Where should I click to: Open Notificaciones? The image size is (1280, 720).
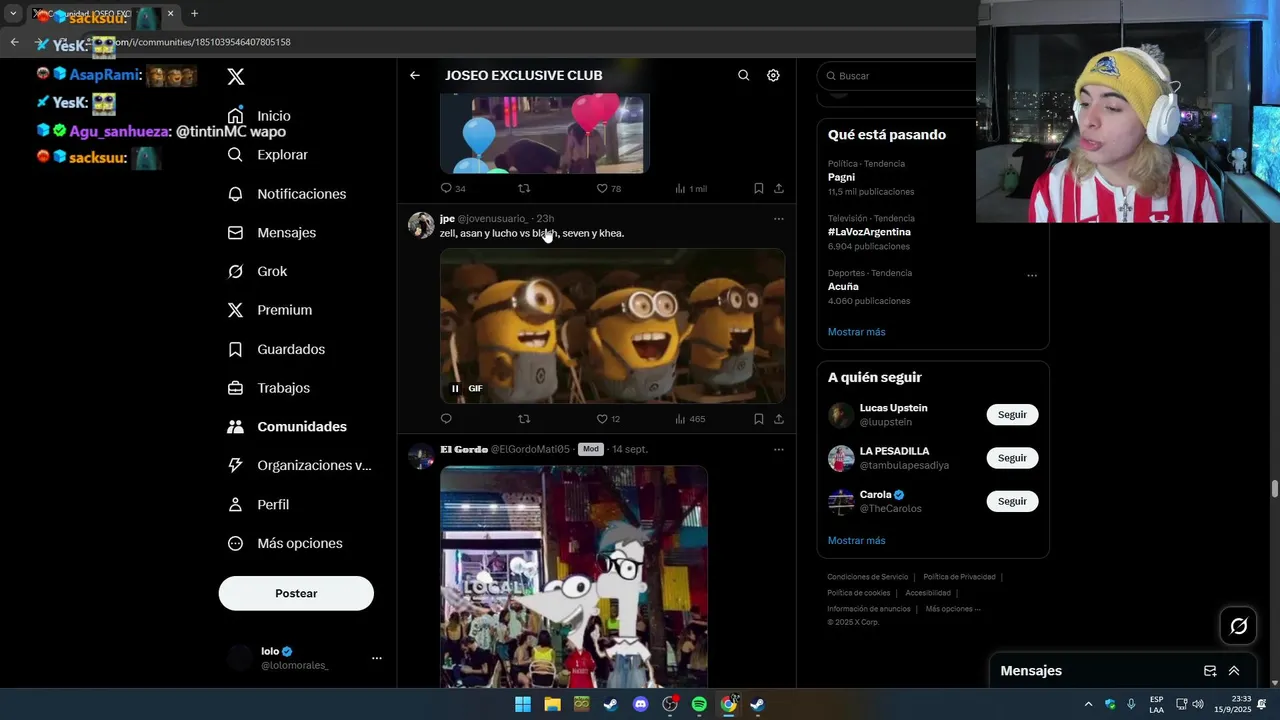coord(287,194)
